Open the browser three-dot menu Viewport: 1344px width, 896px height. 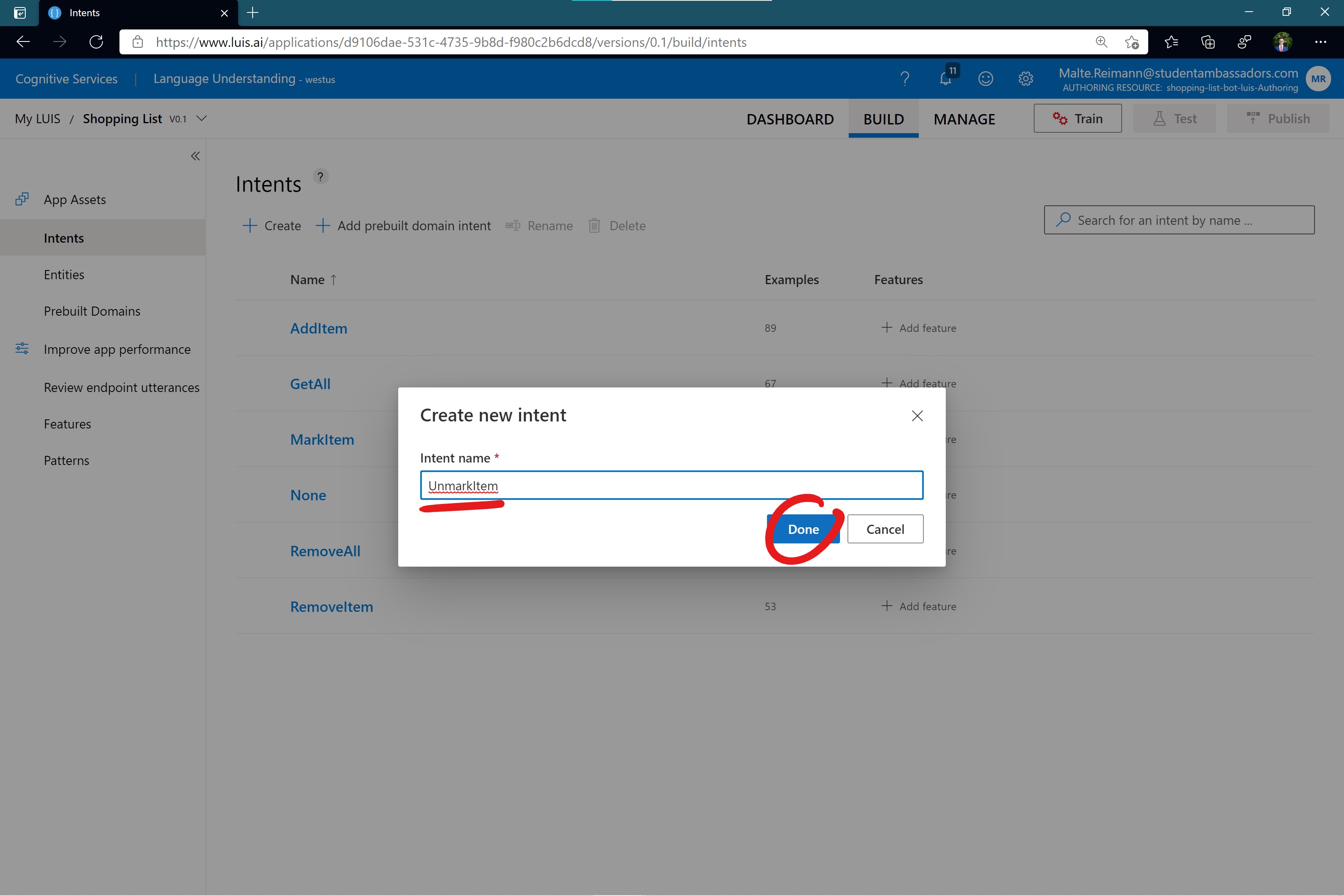tap(1320, 42)
